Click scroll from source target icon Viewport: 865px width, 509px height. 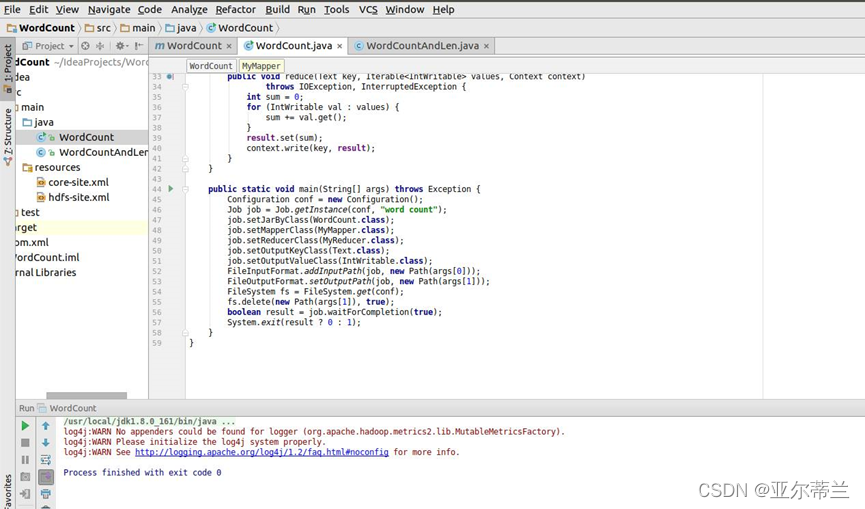86,46
